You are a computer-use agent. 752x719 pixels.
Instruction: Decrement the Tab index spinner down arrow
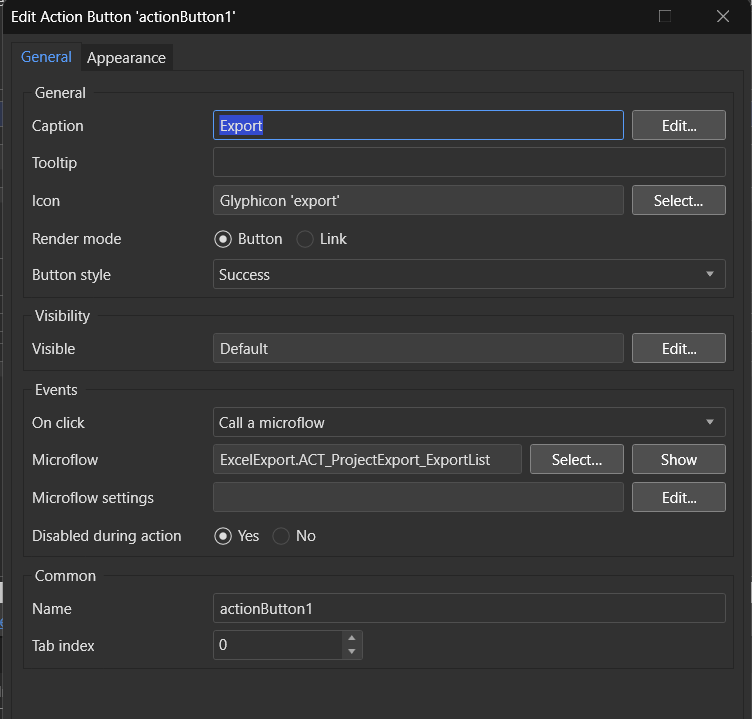point(350,652)
